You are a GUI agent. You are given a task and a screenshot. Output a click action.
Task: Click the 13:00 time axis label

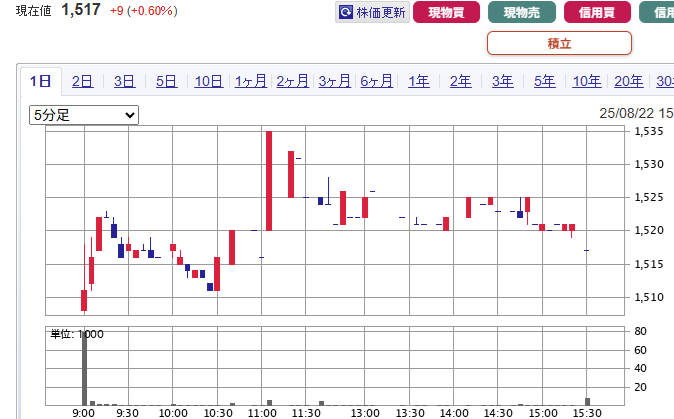tap(365, 413)
